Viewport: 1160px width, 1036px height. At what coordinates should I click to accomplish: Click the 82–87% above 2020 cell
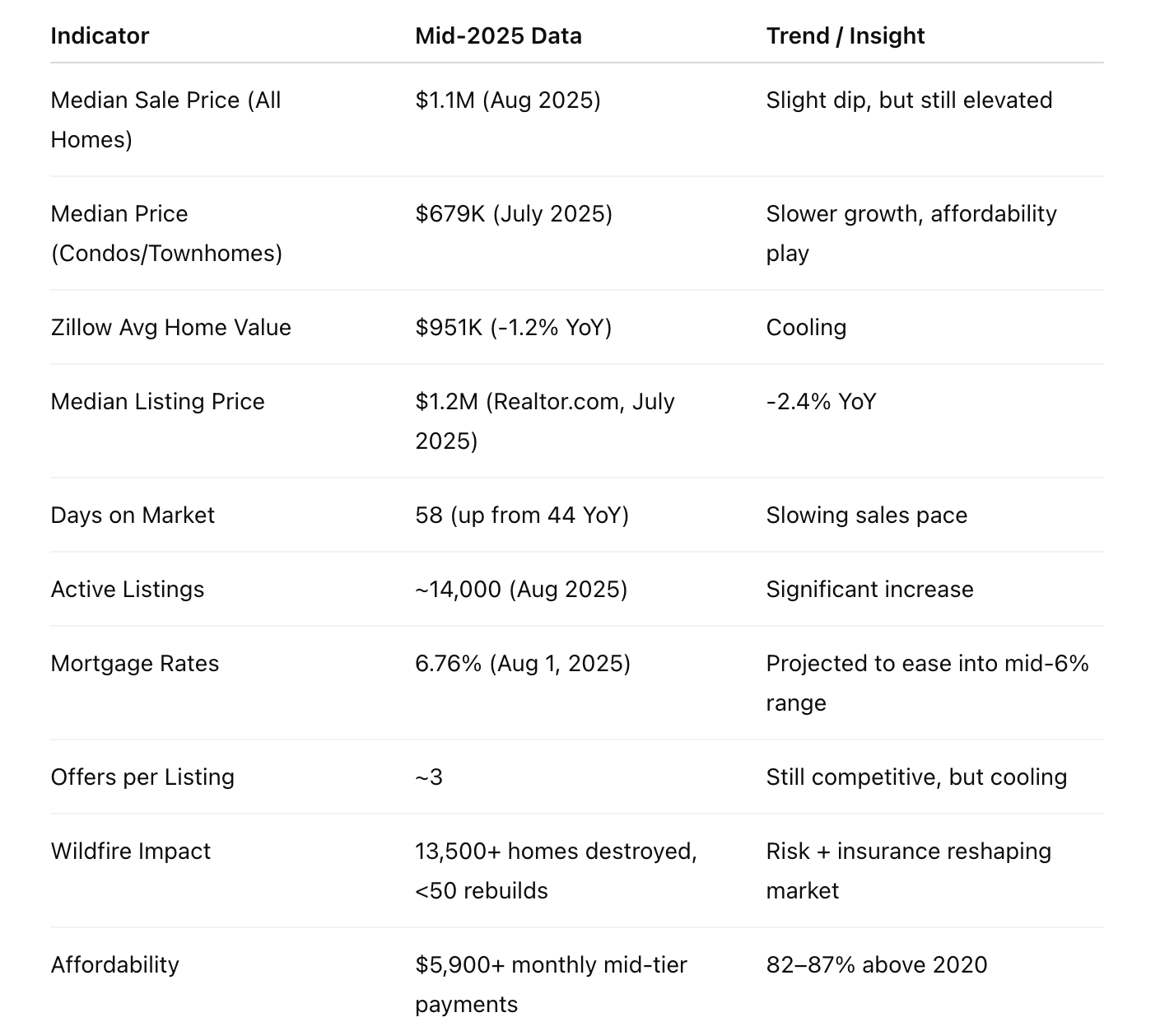pos(877,965)
